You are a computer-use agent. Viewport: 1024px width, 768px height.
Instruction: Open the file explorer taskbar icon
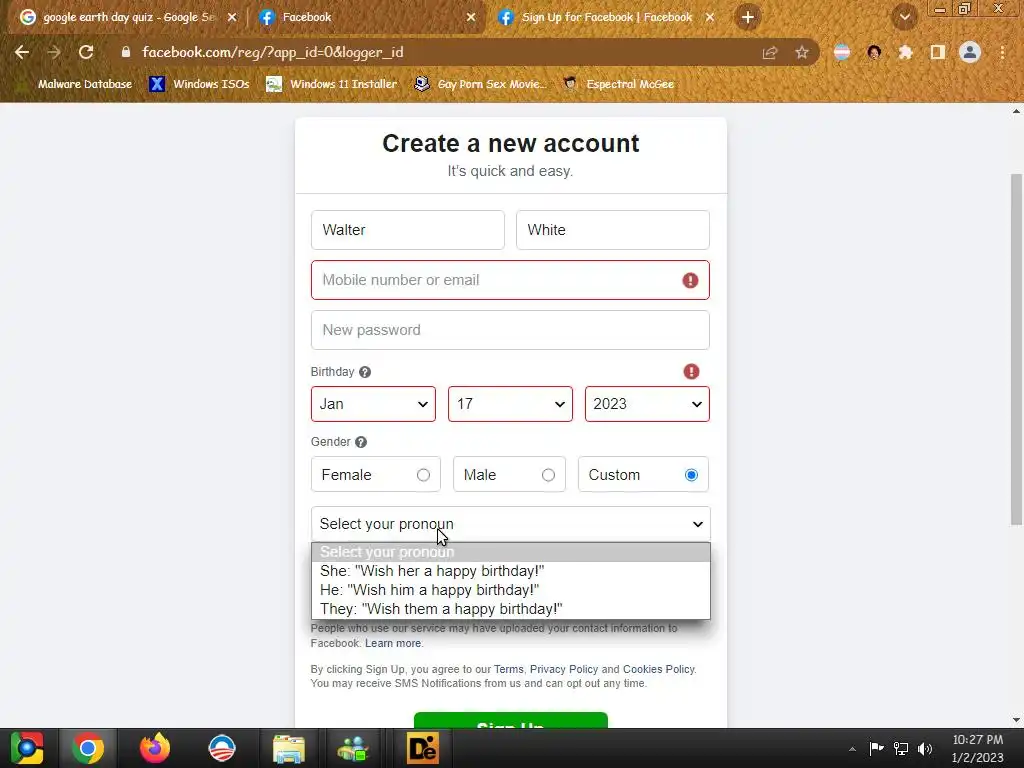[x=289, y=748]
